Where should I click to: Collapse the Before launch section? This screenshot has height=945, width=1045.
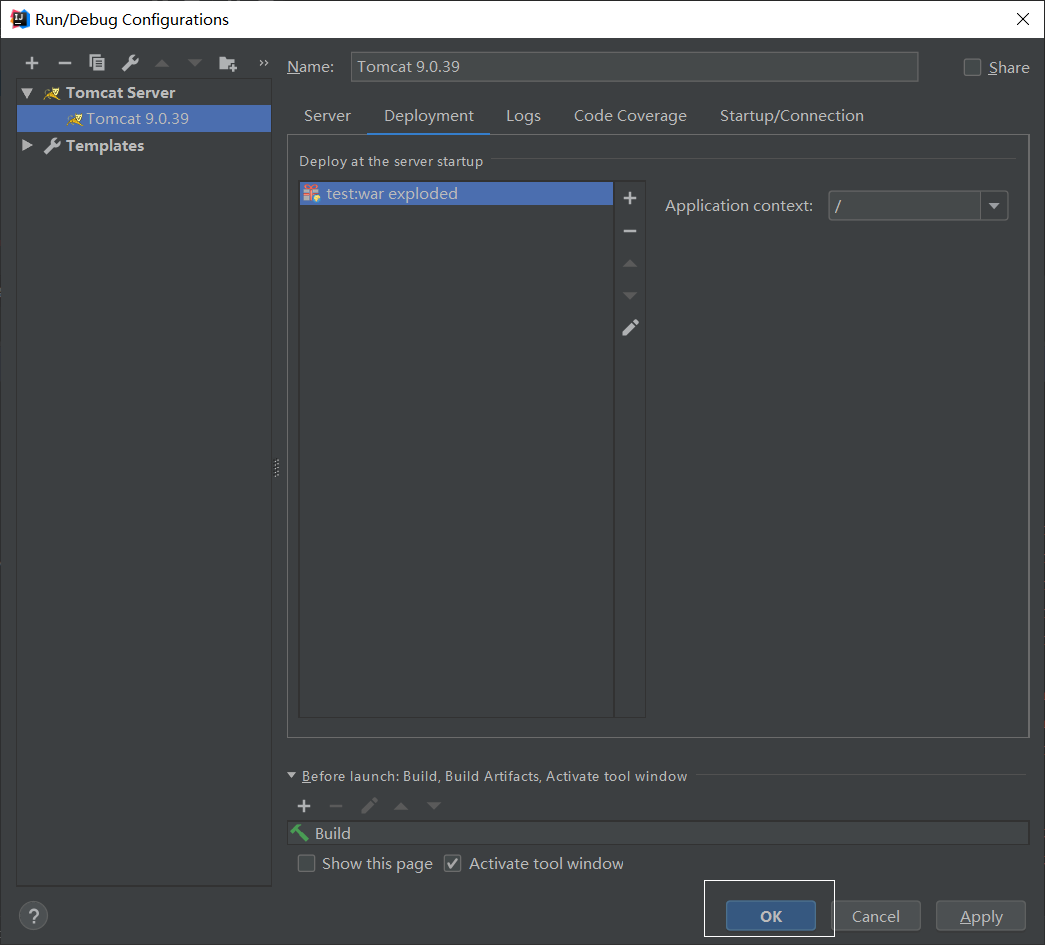point(291,776)
